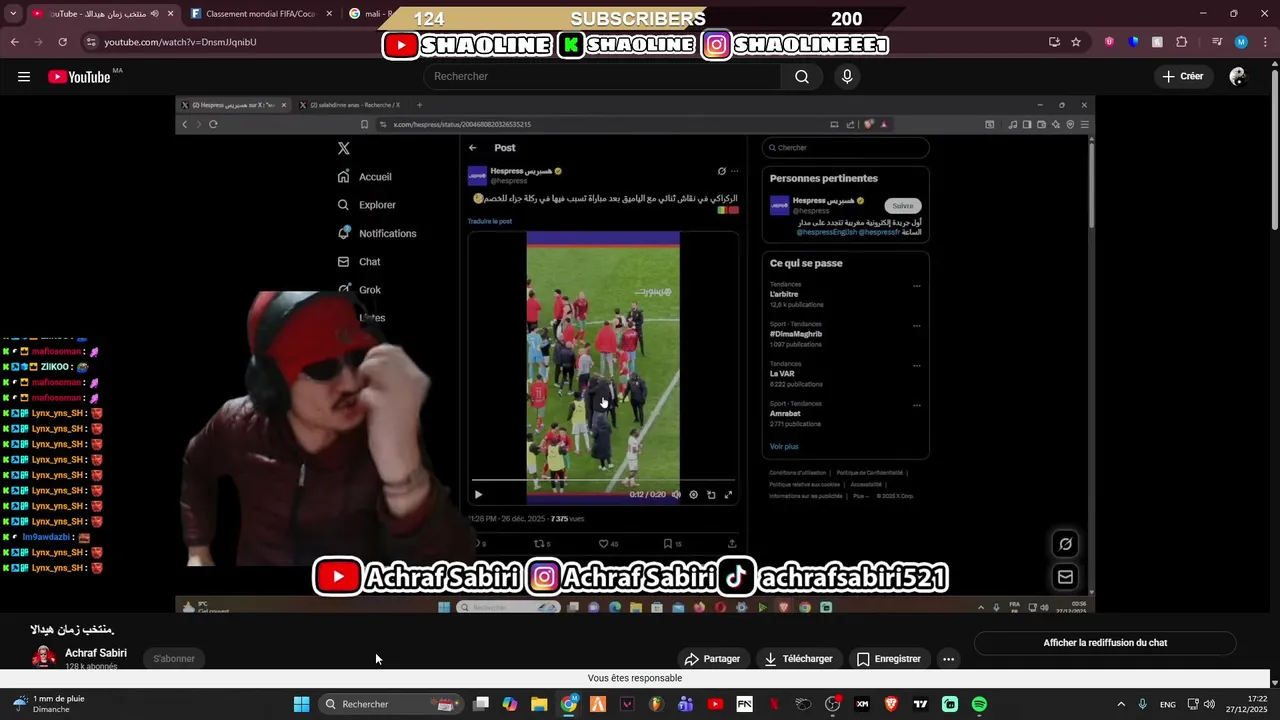This screenshot has height=720, width=1280.
Task: Go to the YouTube home logo
Action: tap(79, 77)
